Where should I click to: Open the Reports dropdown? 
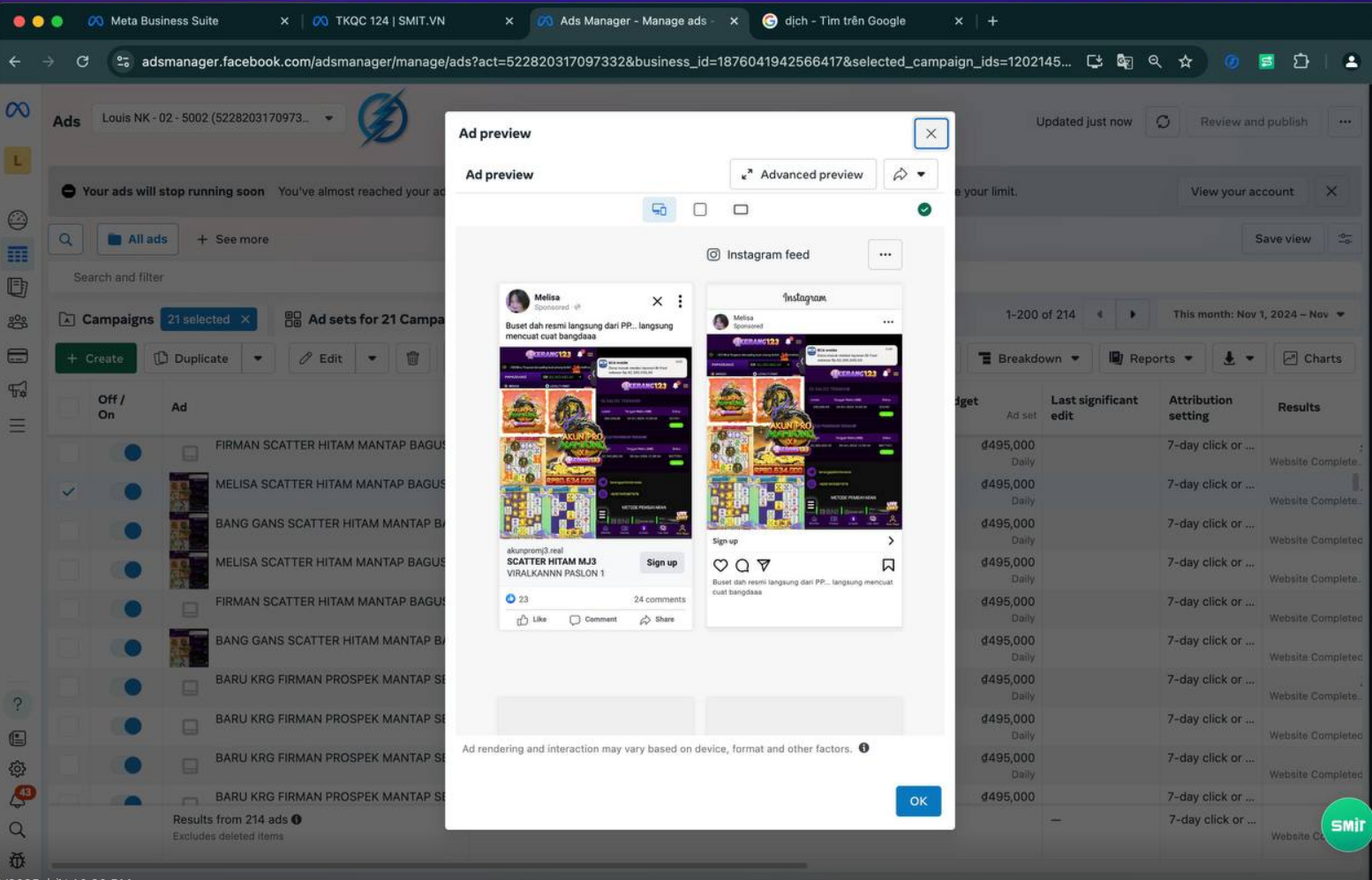[1151, 358]
